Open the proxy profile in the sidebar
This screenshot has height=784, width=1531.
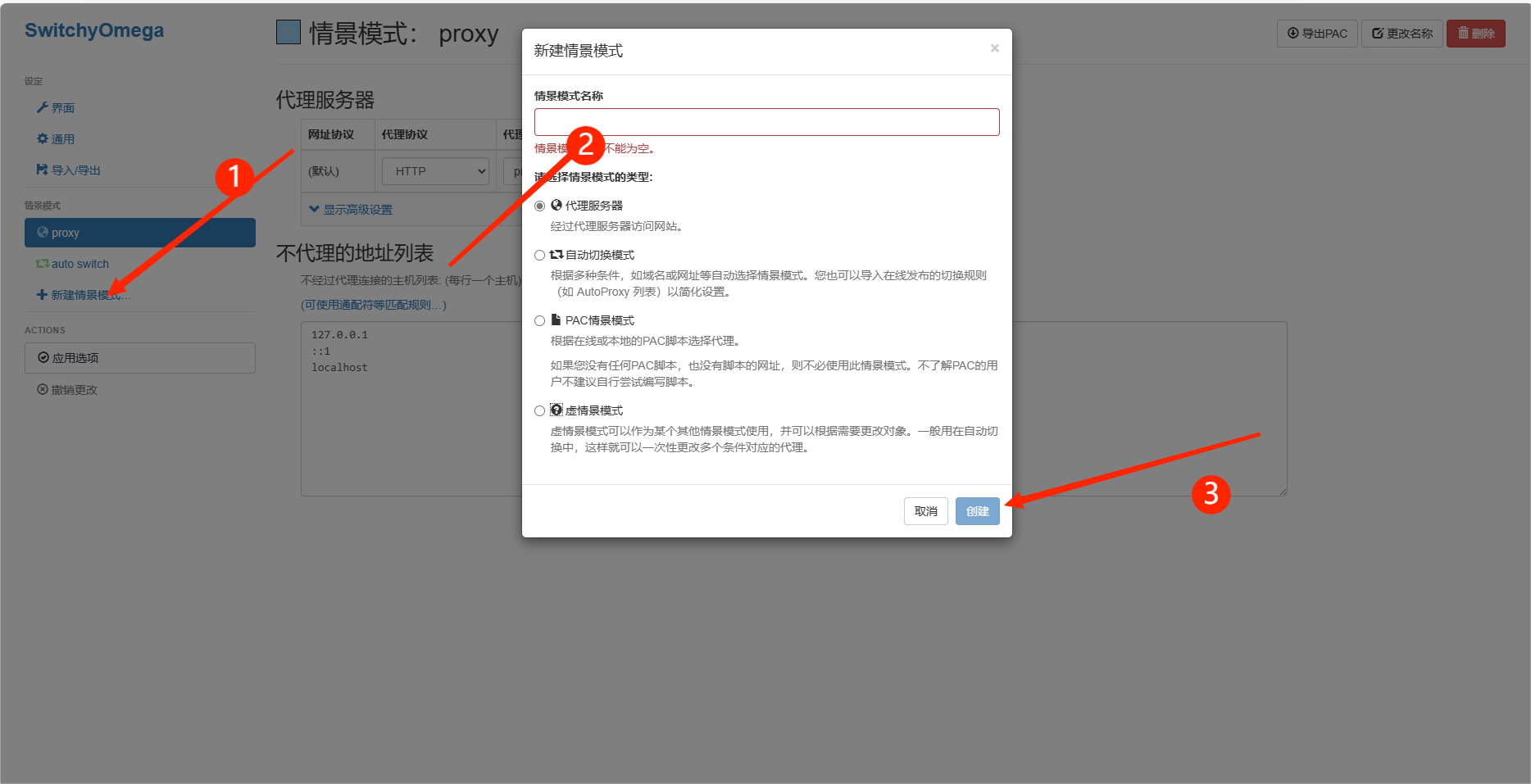(67, 232)
